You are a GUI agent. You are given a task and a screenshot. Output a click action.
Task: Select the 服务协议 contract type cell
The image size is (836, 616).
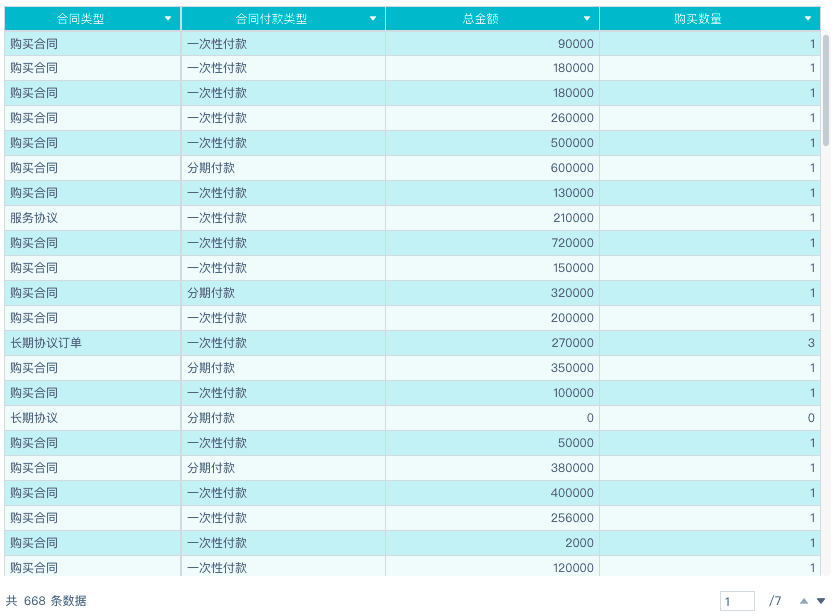coord(34,218)
